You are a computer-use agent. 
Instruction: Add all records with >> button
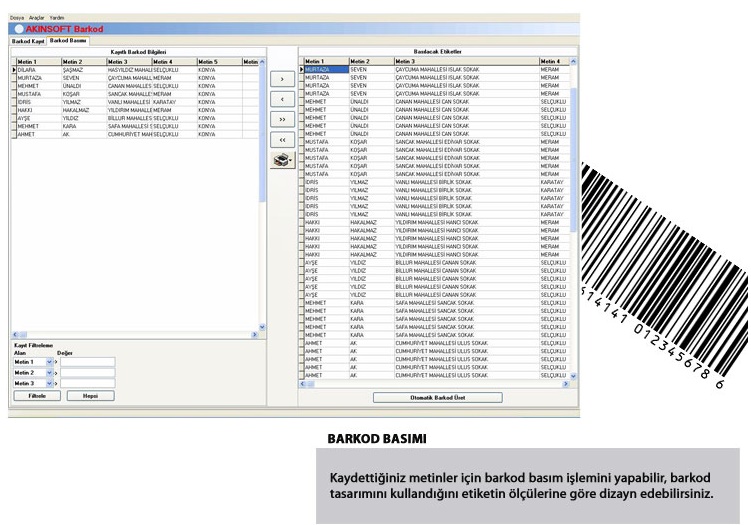click(283, 119)
